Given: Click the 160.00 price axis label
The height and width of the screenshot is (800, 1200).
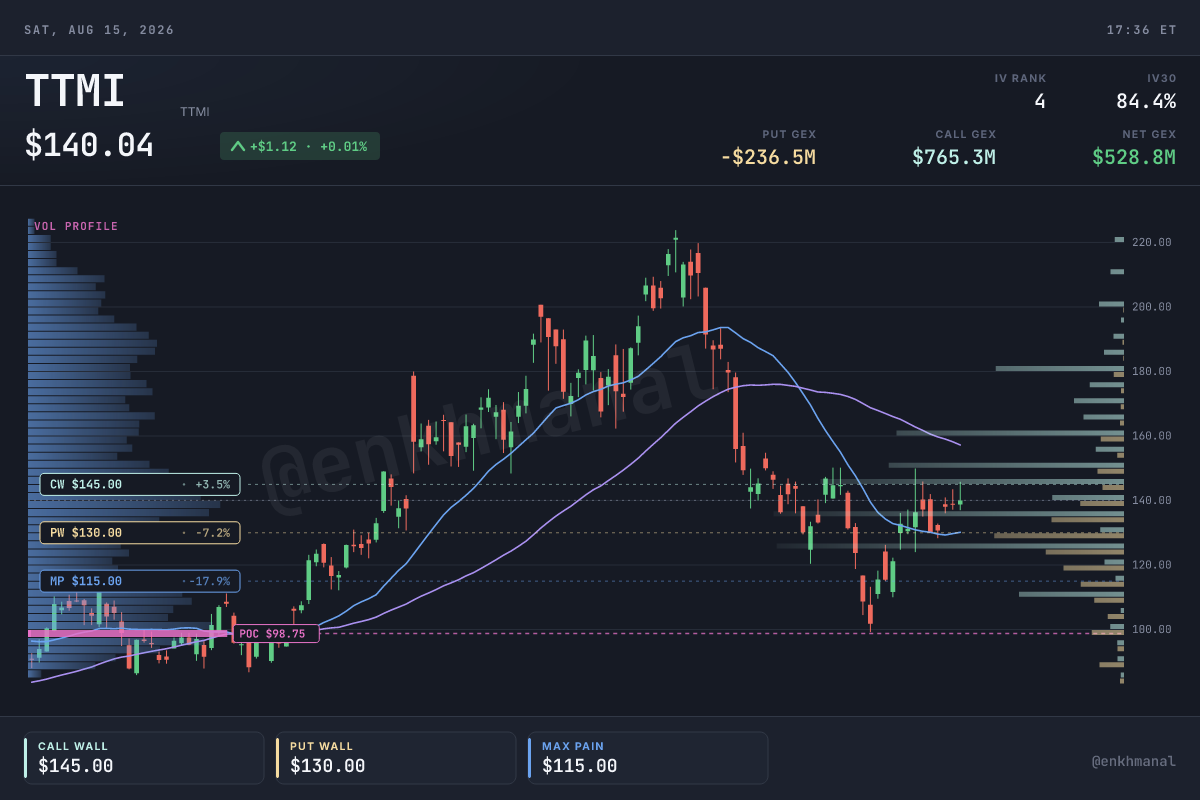Looking at the screenshot, I should point(1151,436).
